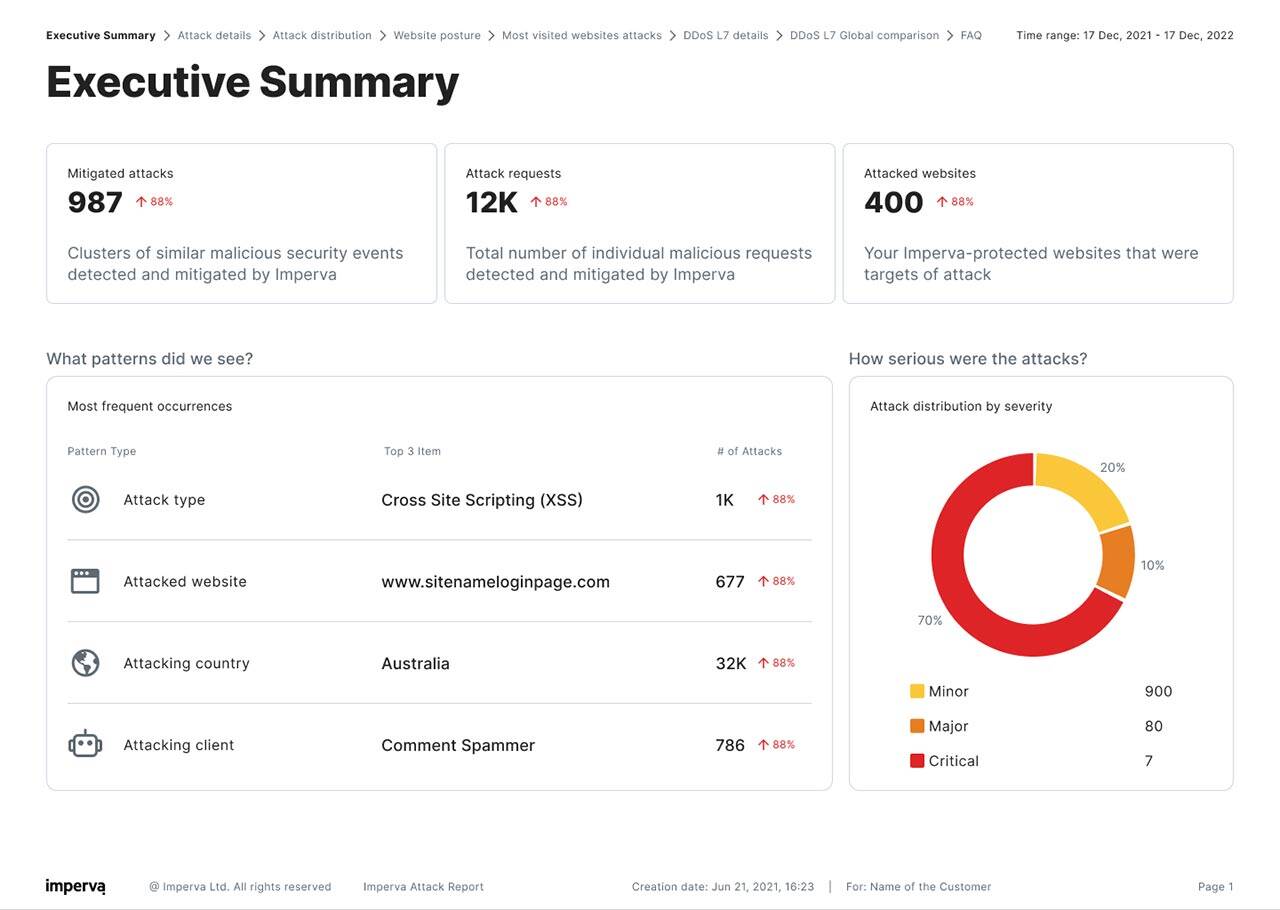
Task: Click the Attack type count 1K
Action: click(725, 500)
